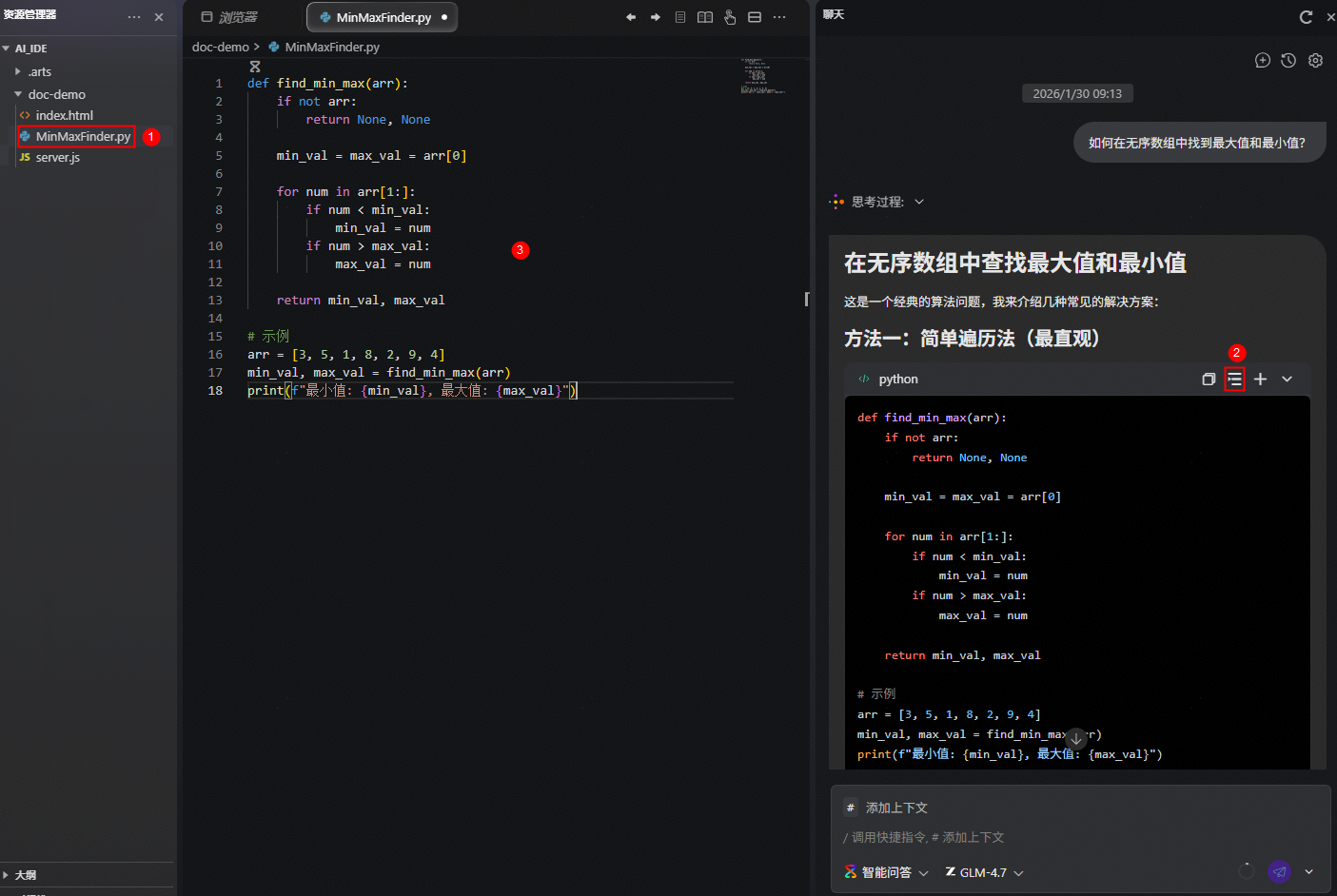Image resolution: width=1337 pixels, height=896 pixels.
Task: Open server.js in the file explorer
Action: (57, 157)
